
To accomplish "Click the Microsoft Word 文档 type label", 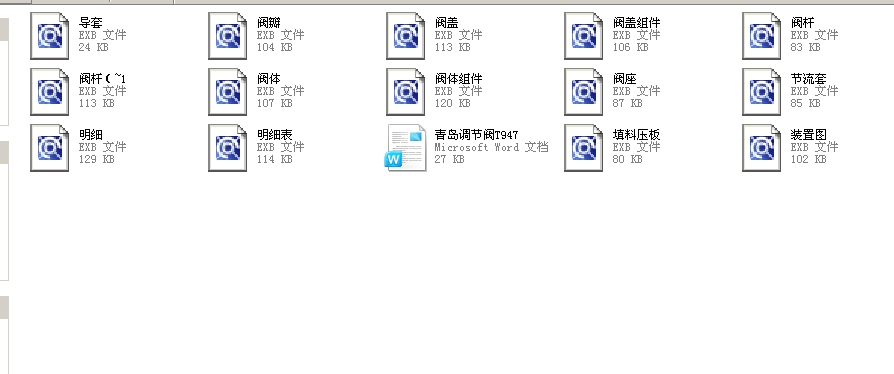I will tap(491, 147).
